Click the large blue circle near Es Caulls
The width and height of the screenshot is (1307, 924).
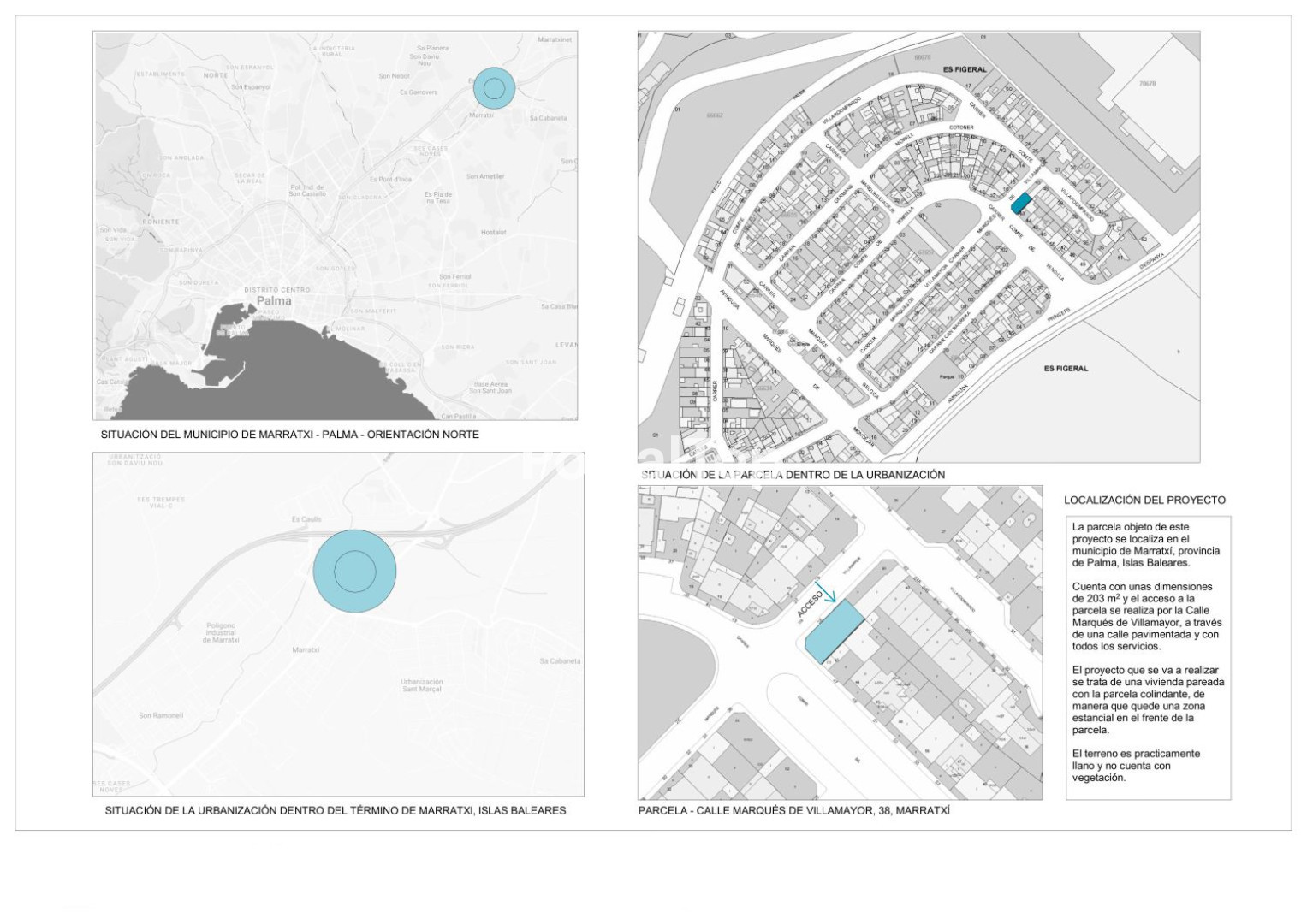click(x=354, y=571)
